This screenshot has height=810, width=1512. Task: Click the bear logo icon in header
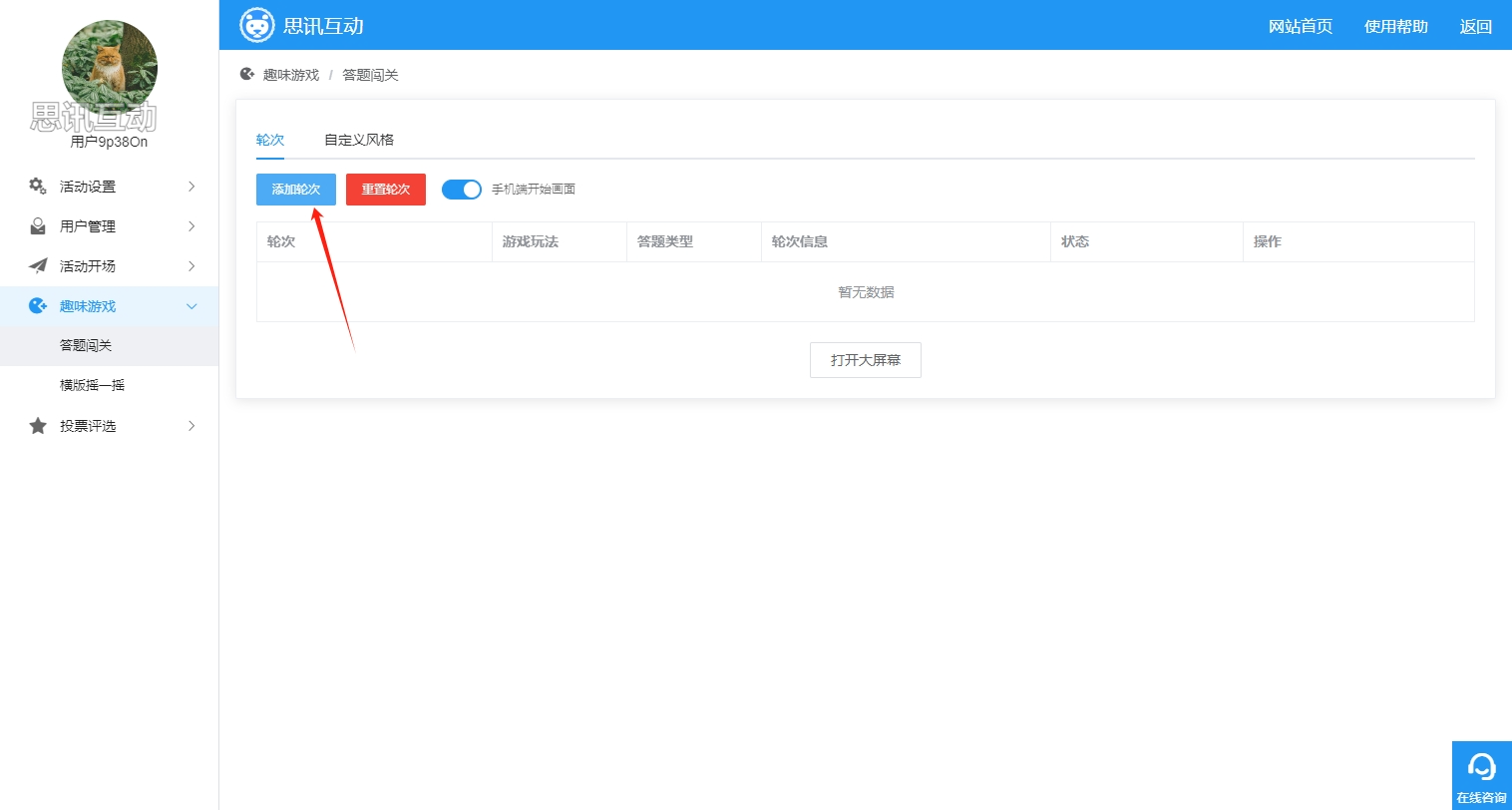pyautogui.click(x=256, y=25)
